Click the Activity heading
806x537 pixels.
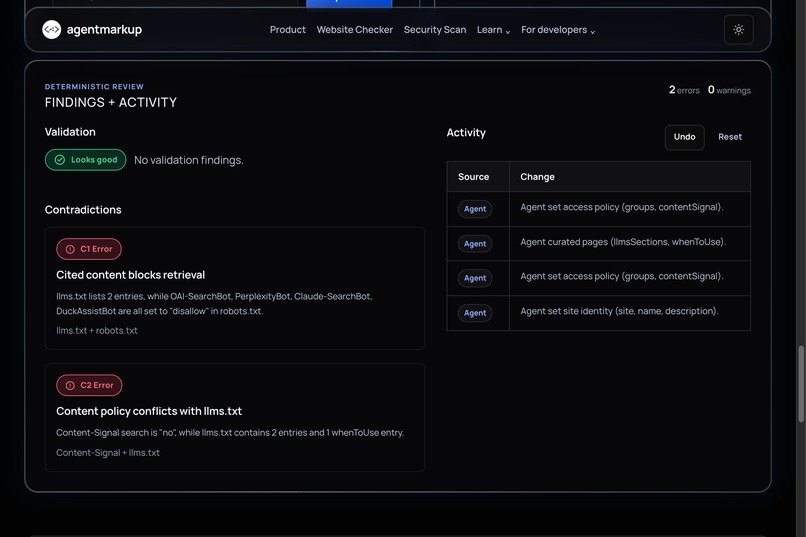[466, 133]
